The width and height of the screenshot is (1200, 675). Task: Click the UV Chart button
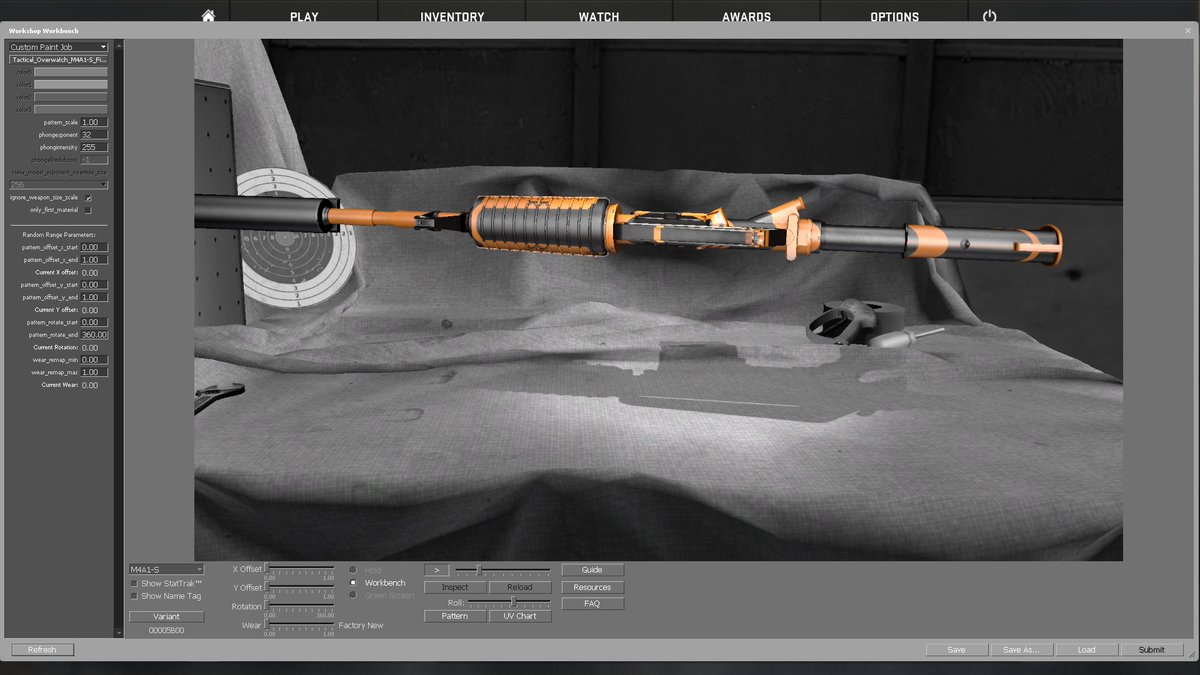click(x=520, y=616)
